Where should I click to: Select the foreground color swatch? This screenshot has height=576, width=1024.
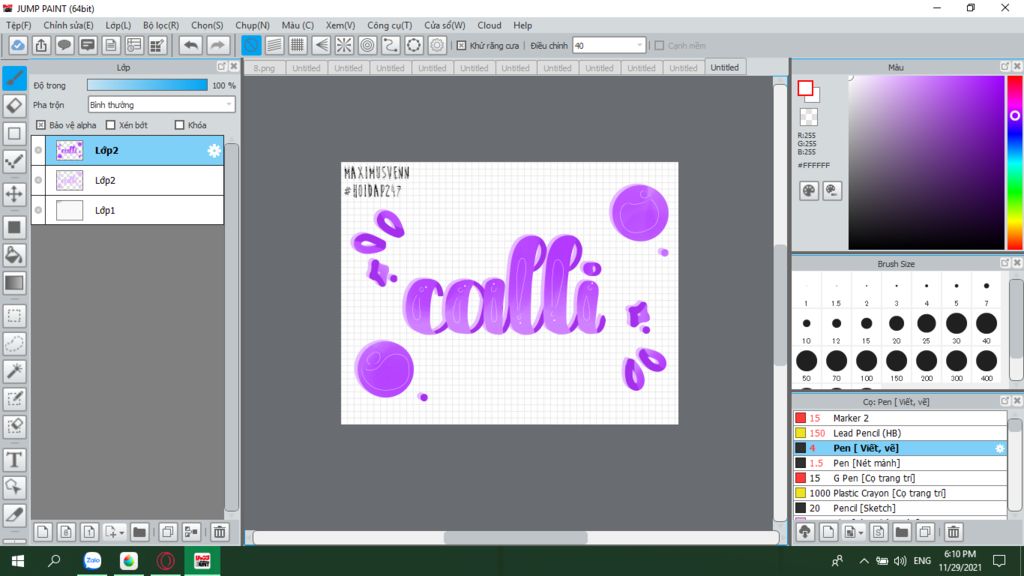[805, 88]
